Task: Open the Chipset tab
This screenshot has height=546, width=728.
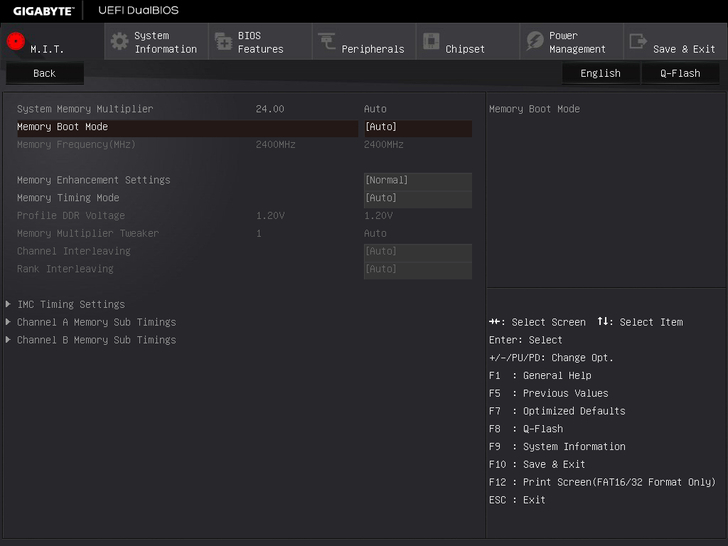Action: pos(465,49)
